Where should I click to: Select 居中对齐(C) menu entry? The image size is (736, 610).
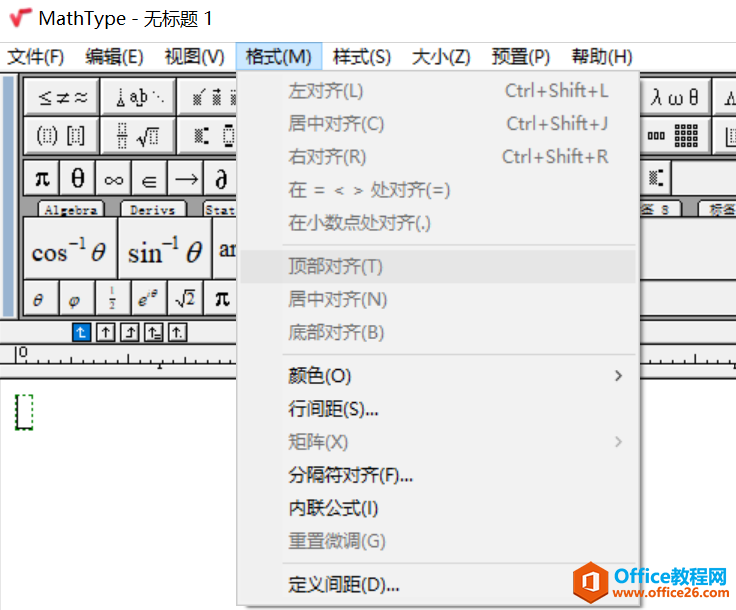pyautogui.click(x=438, y=124)
